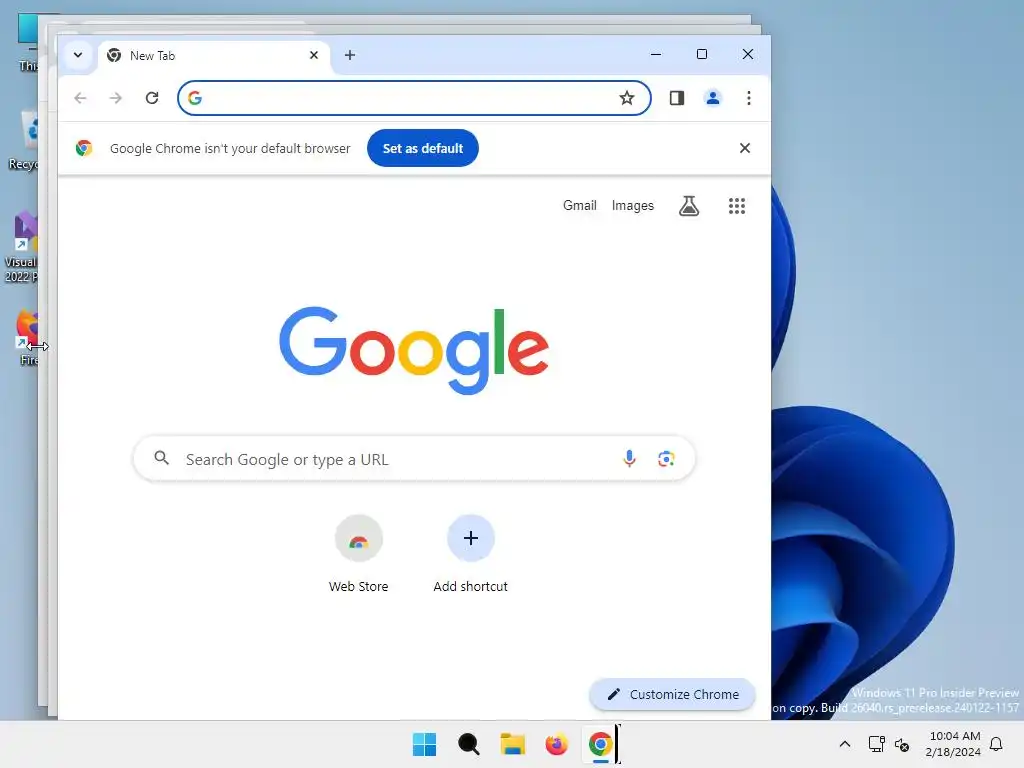Click the Google logo
This screenshot has width=1024, height=768.
(414, 350)
